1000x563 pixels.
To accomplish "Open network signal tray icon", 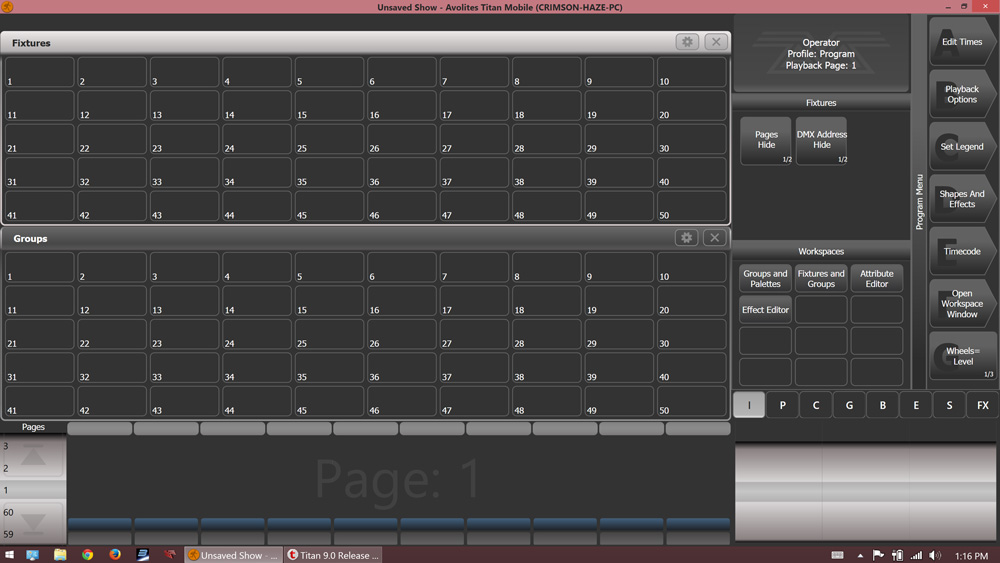I will pyautogui.click(x=916, y=555).
